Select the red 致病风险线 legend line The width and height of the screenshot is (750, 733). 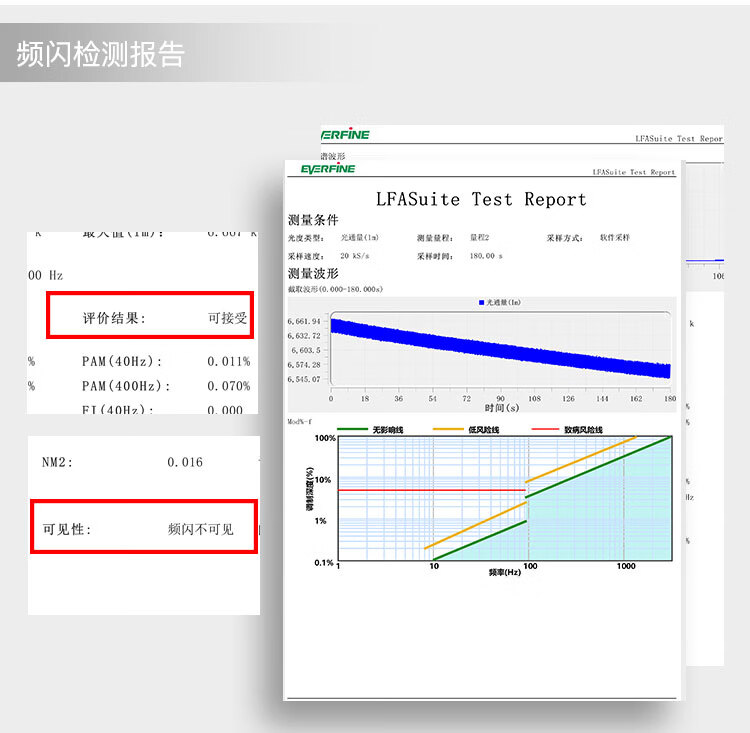pyautogui.click(x=544, y=429)
